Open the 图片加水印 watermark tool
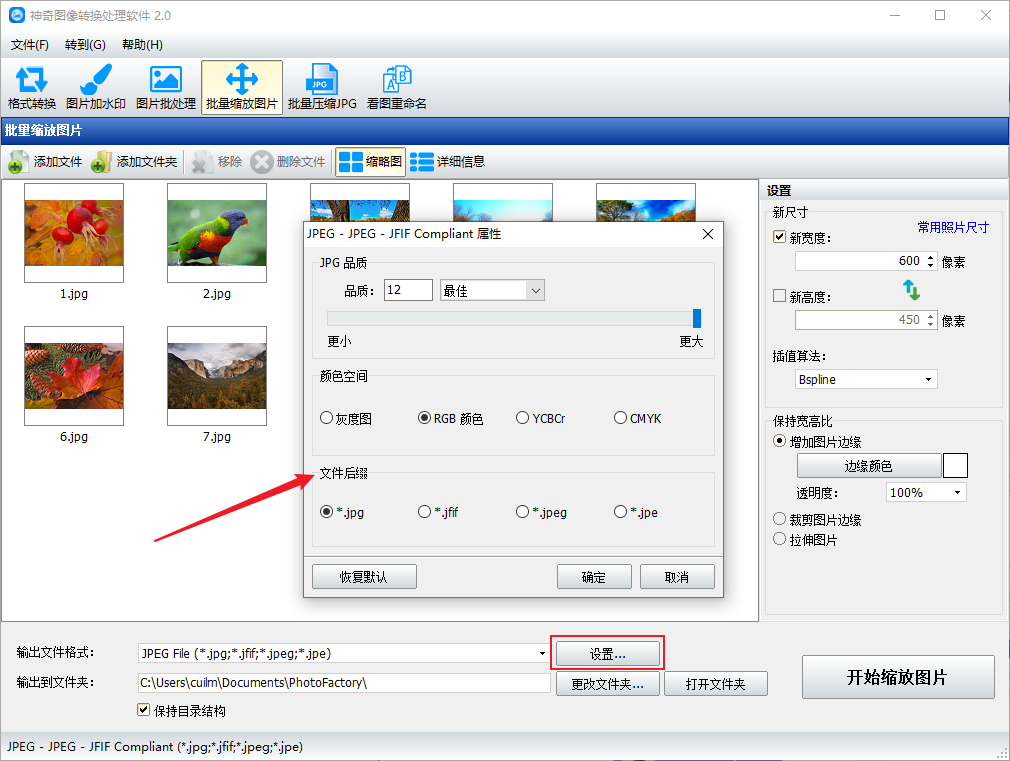The height and width of the screenshot is (761, 1010). pyautogui.click(x=96, y=88)
